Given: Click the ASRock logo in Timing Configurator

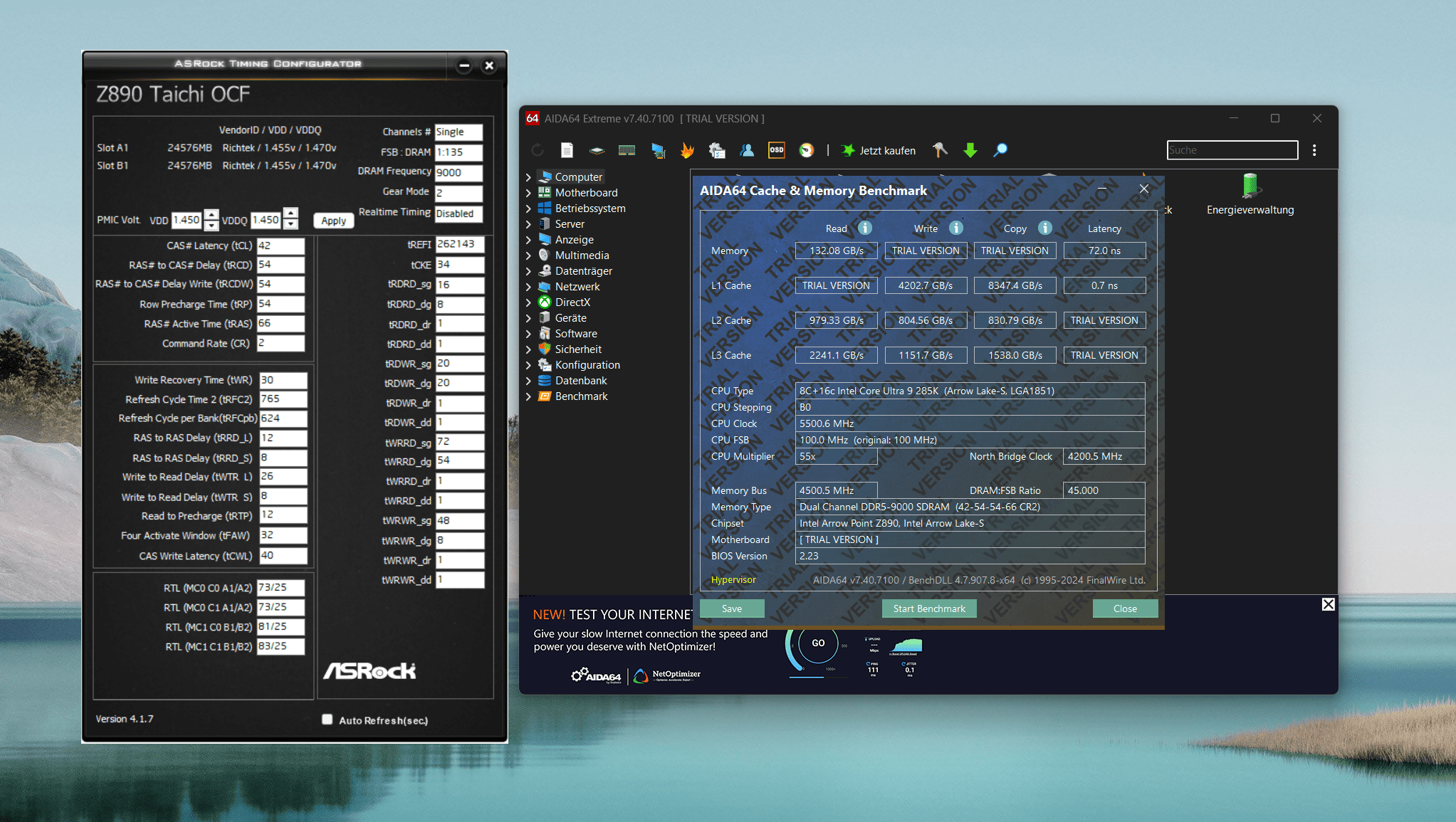Looking at the screenshot, I should (x=370, y=670).
